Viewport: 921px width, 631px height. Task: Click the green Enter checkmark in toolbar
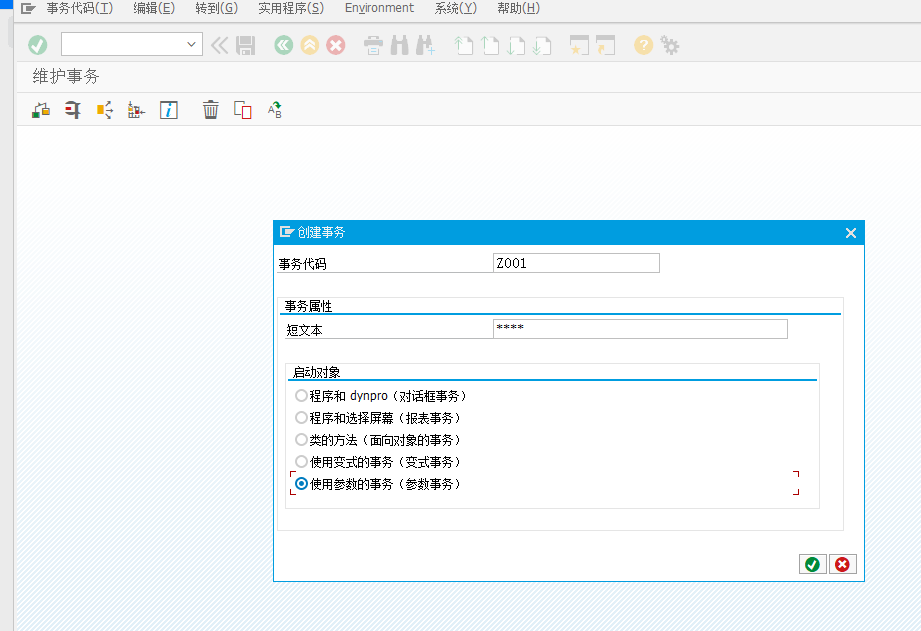[38, 45]
